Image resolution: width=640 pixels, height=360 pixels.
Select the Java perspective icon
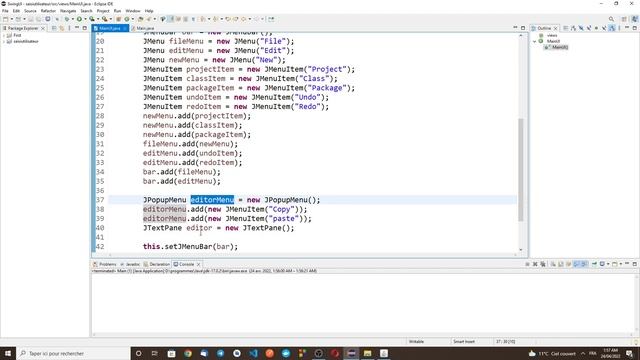coord(635,19)
